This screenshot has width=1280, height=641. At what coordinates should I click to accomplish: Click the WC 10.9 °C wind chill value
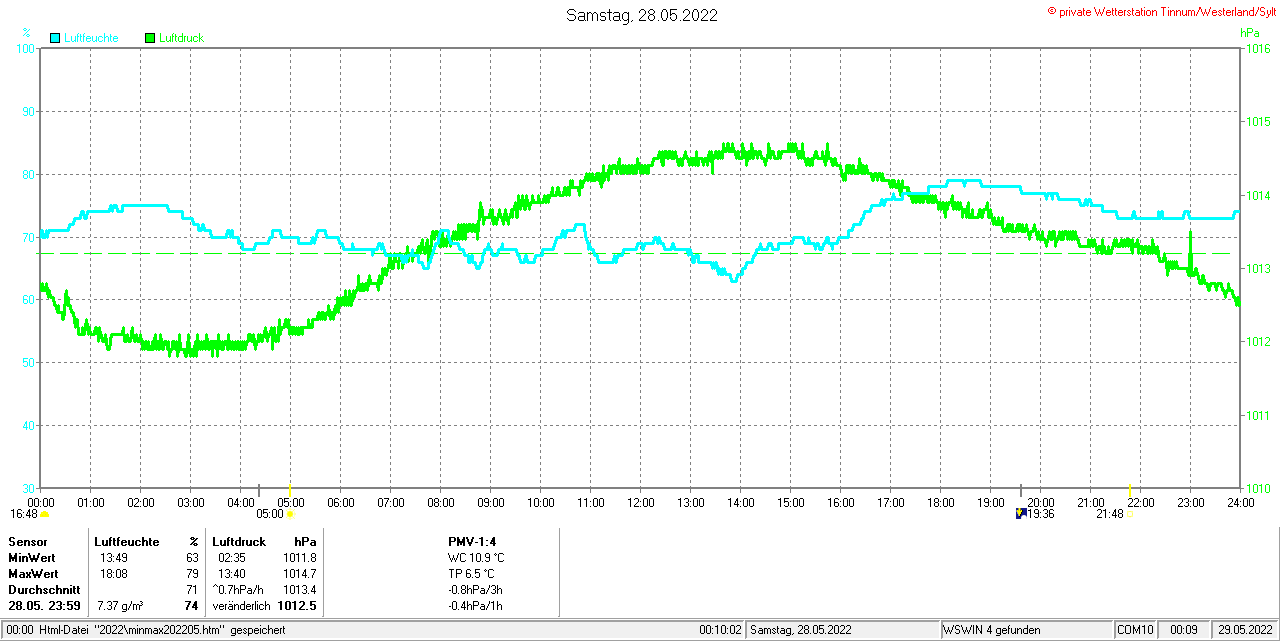476,558
